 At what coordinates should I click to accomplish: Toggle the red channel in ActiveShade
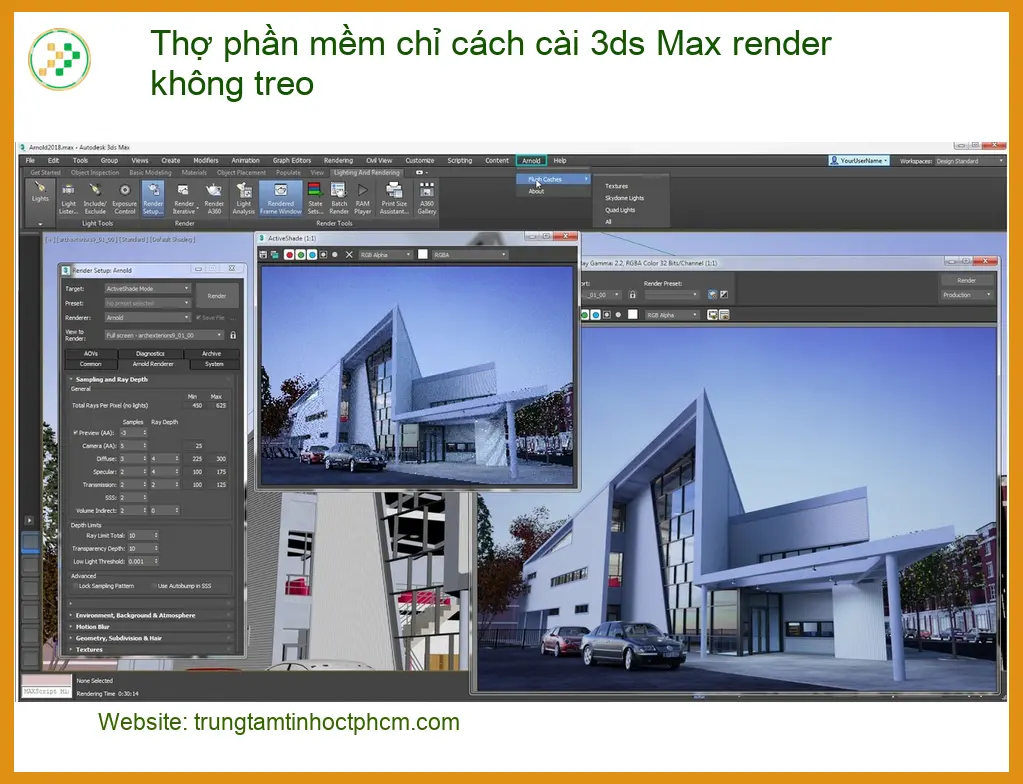click(x=289, y=254)
